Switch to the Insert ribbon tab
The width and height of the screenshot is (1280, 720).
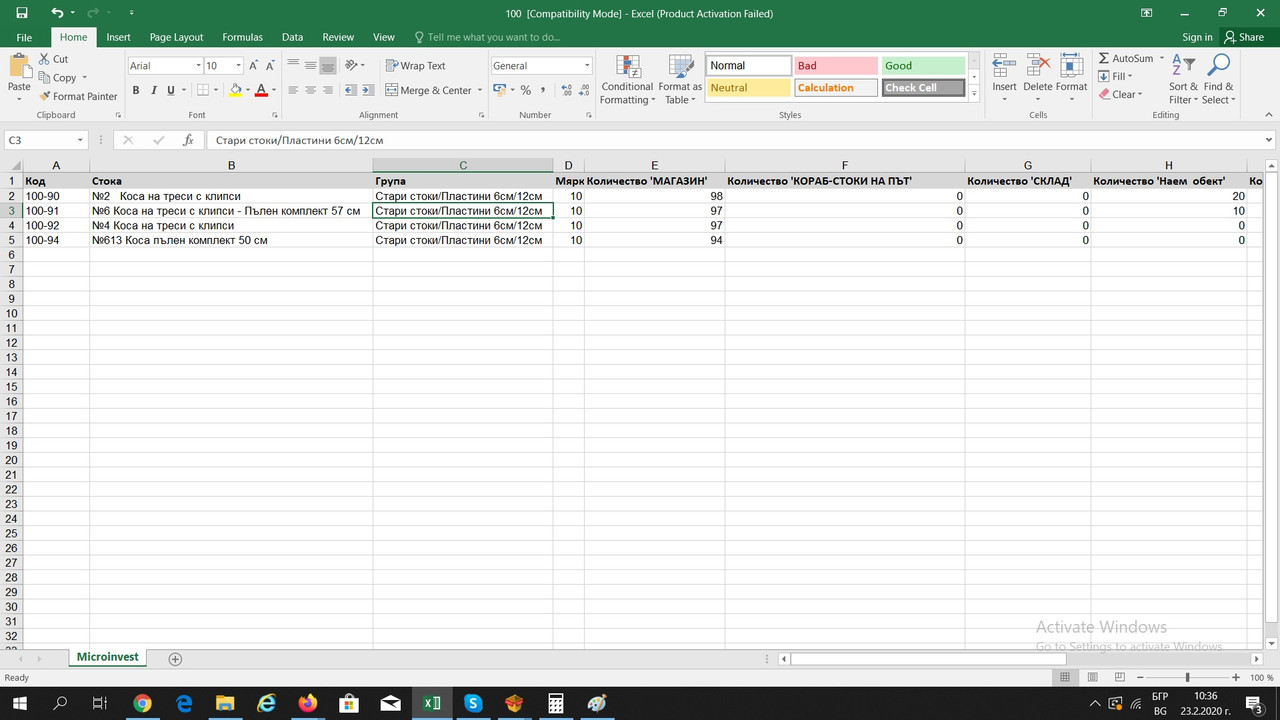coord(118,37)
